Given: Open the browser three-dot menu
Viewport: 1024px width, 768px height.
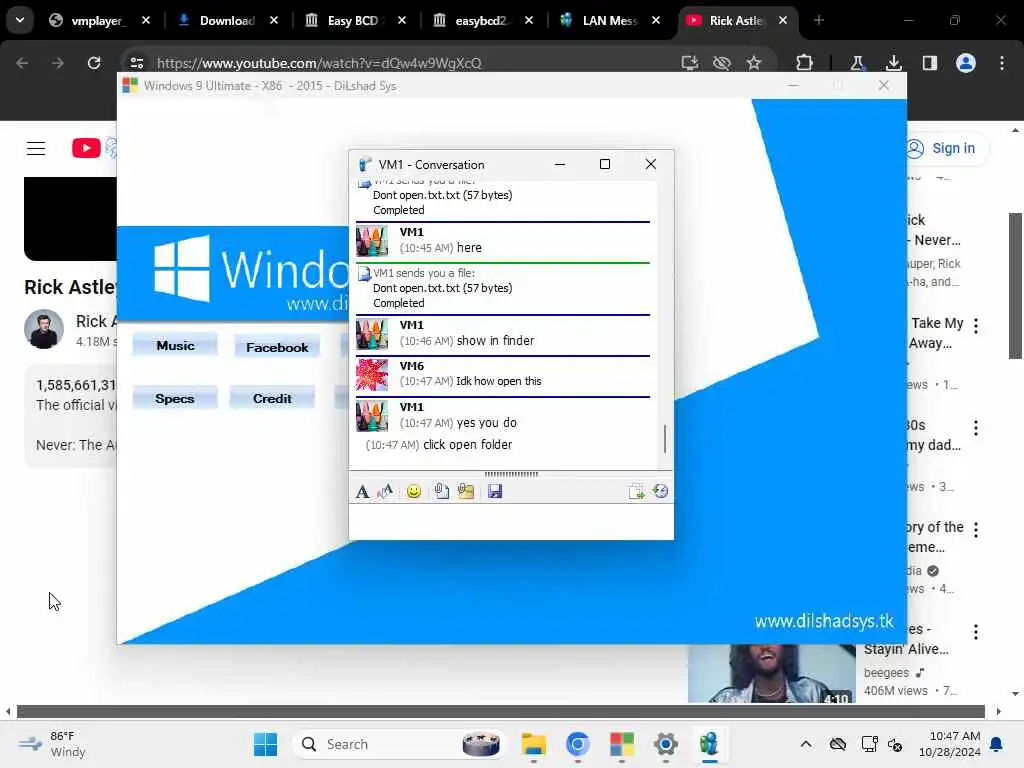Looking at the screenshot, I should pos(1002,63).
